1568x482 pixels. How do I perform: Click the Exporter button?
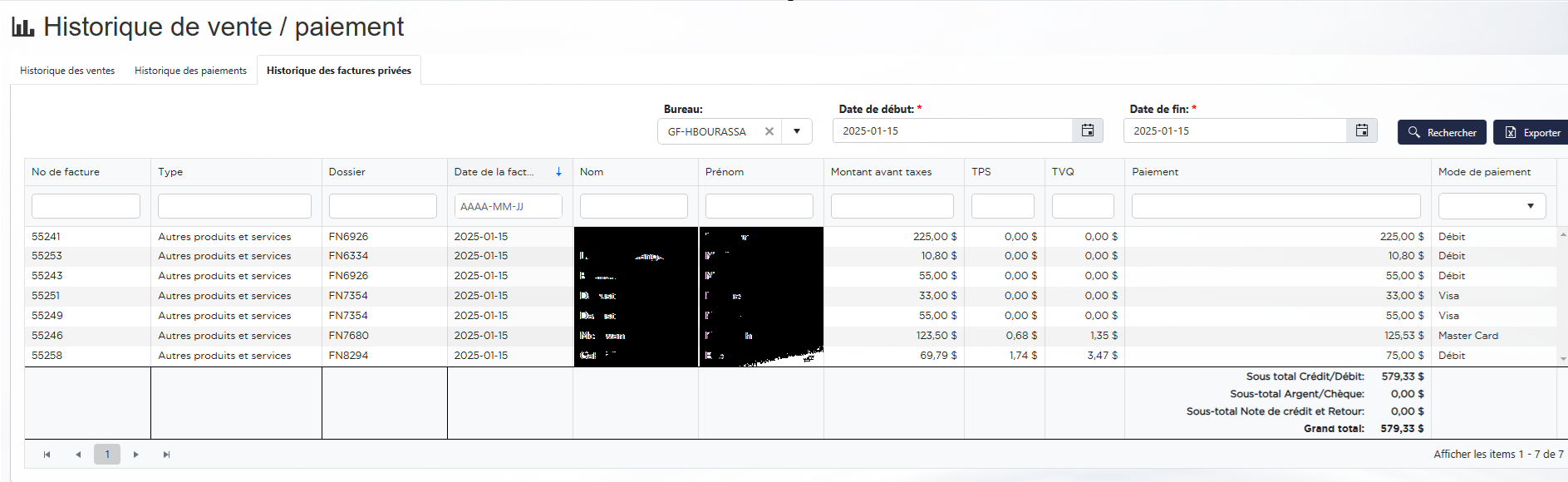tap(1532, 132)
